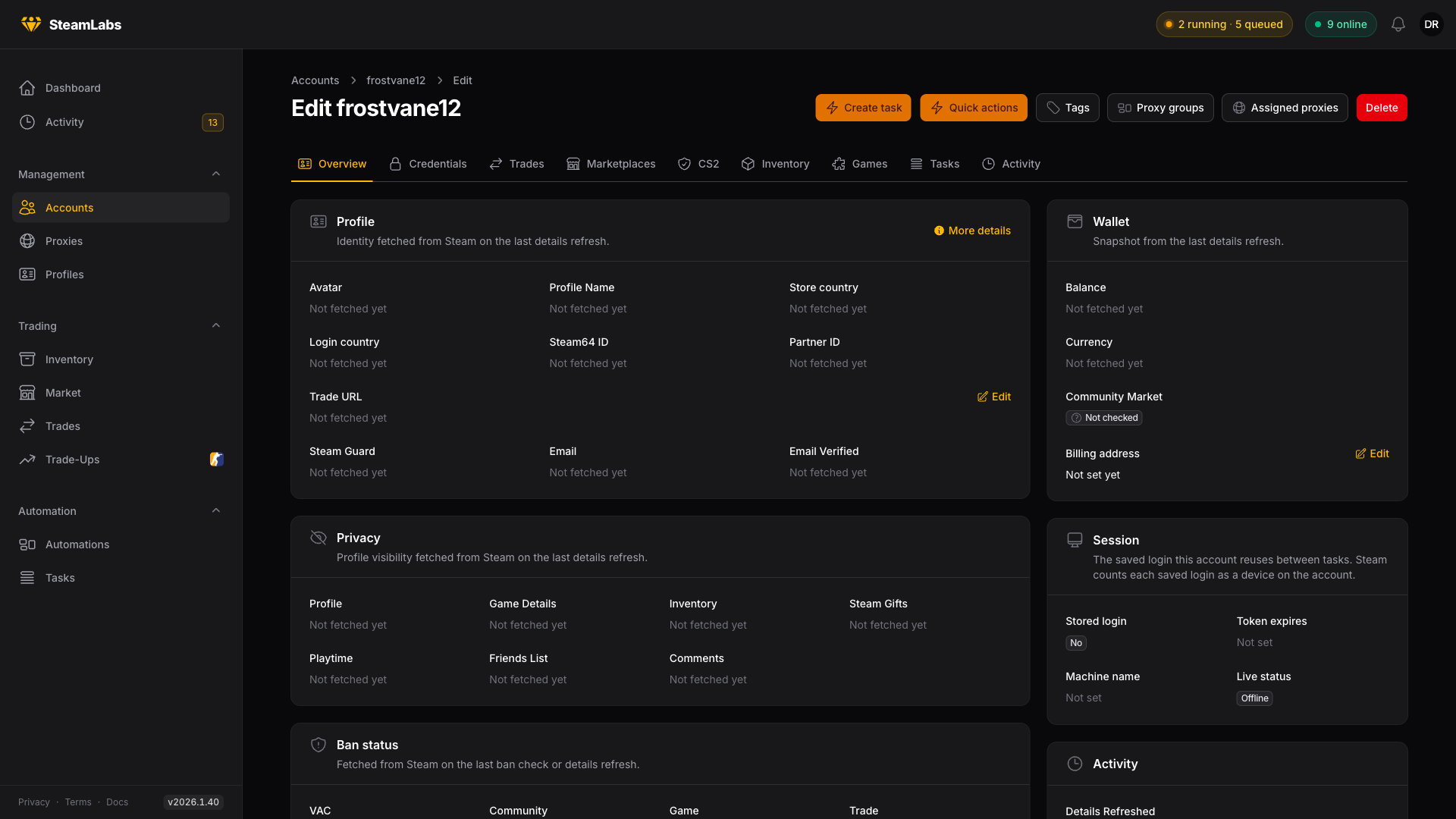
Task: Click the 9 online status badge
Action: 1341,24
